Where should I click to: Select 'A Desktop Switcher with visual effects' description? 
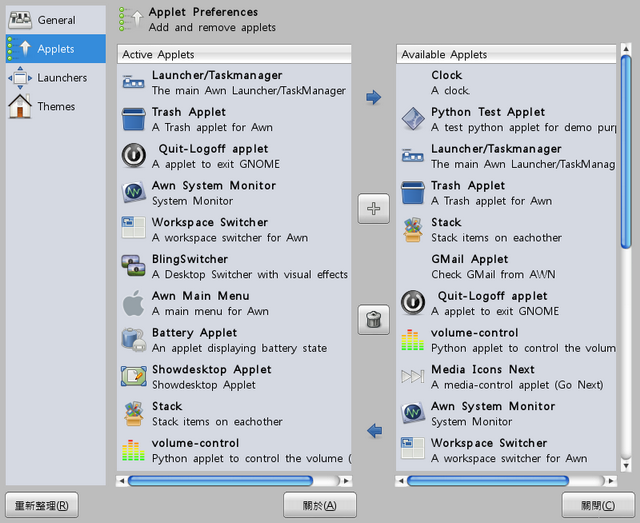[250, 274]
